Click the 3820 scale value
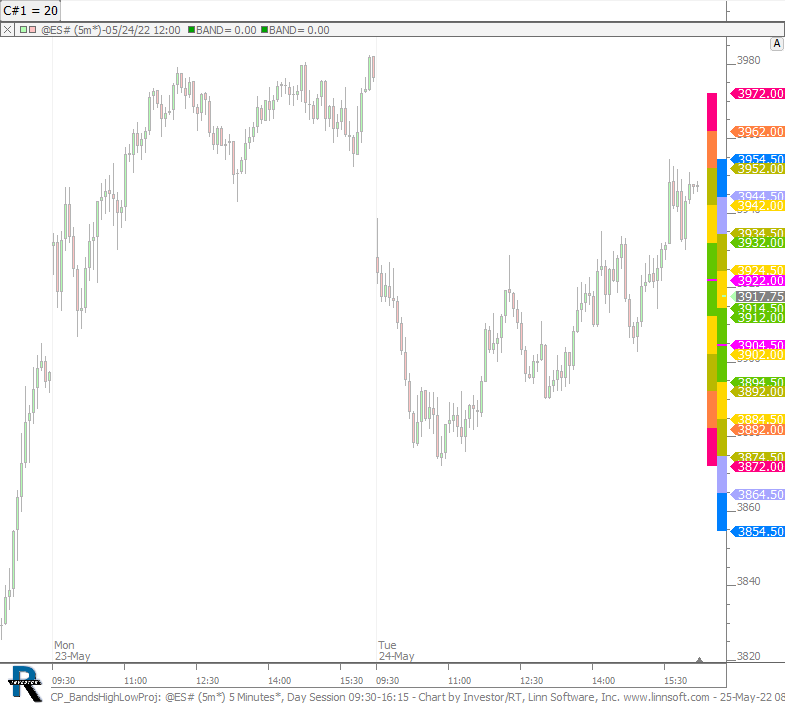Viewport: 785px width, 704px height. pos(748,656)
